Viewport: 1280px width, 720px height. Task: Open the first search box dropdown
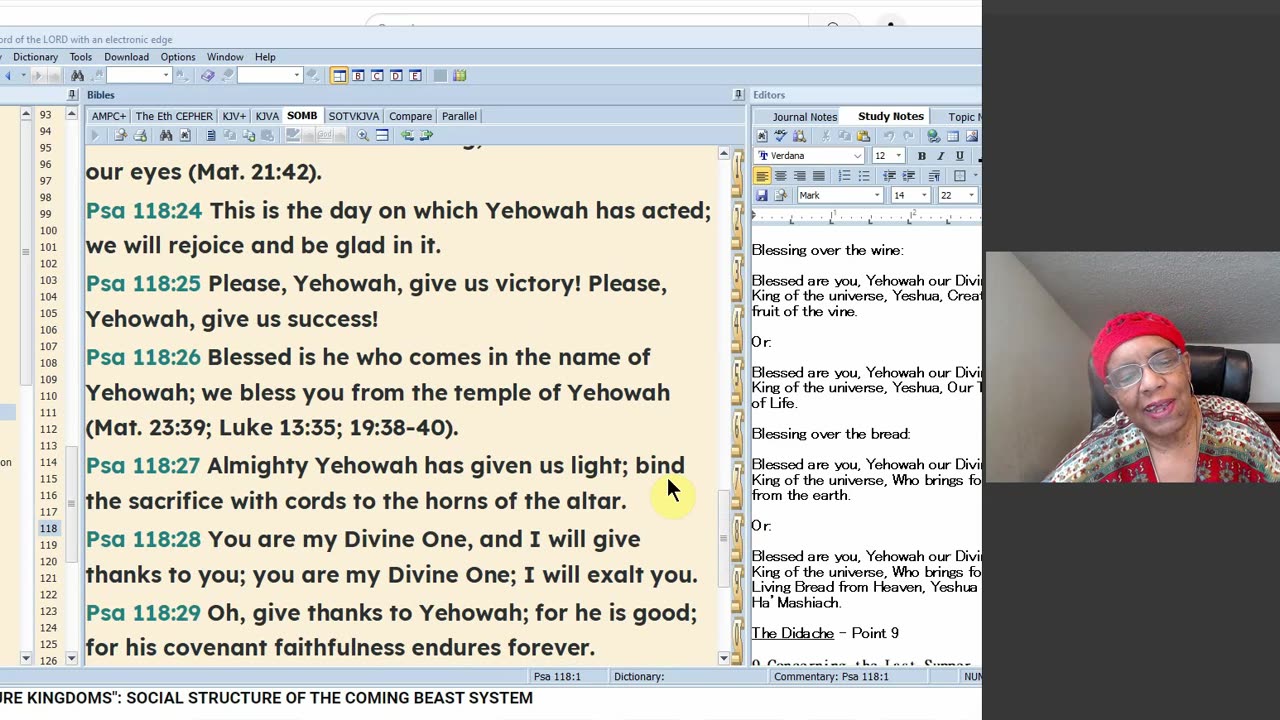[x=166, y=76]
